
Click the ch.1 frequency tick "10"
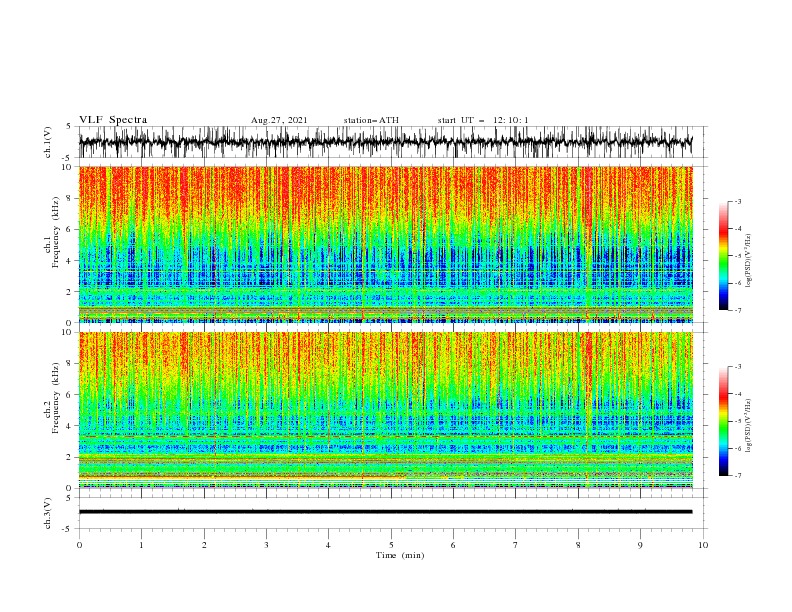pyautogui.click(x=68, y=167)
